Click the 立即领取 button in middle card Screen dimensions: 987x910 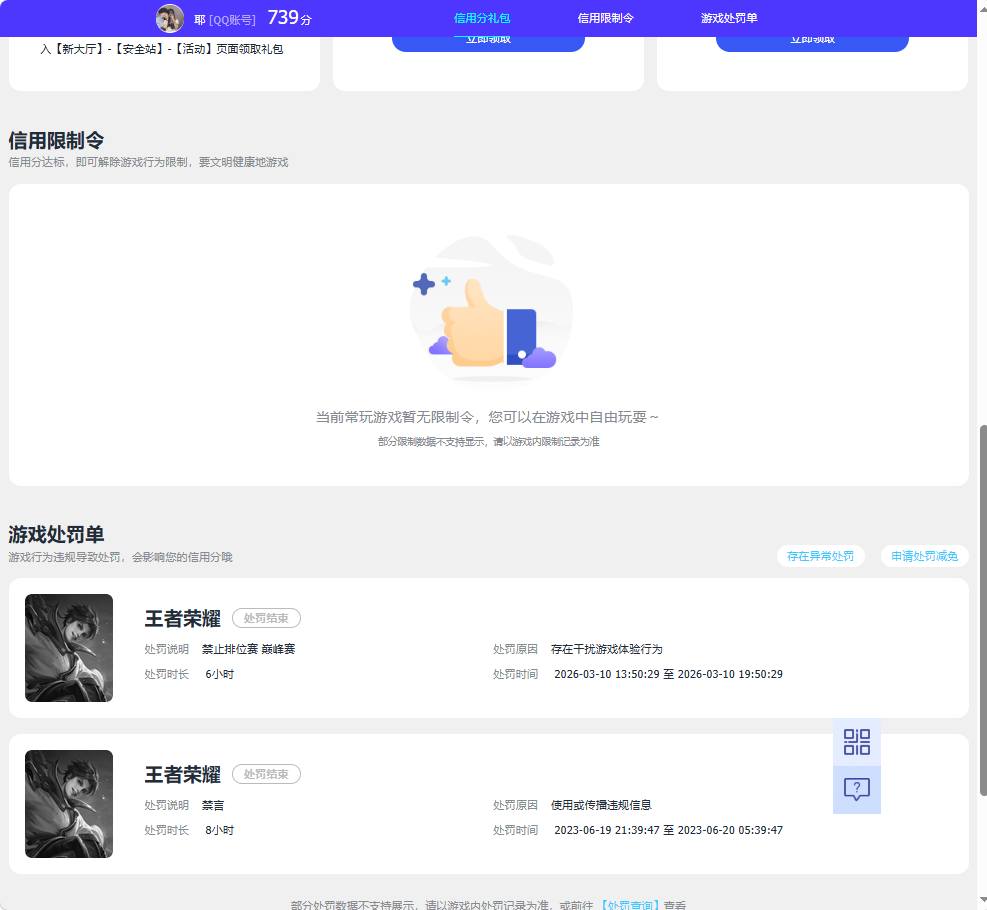[x=488, y=43]
